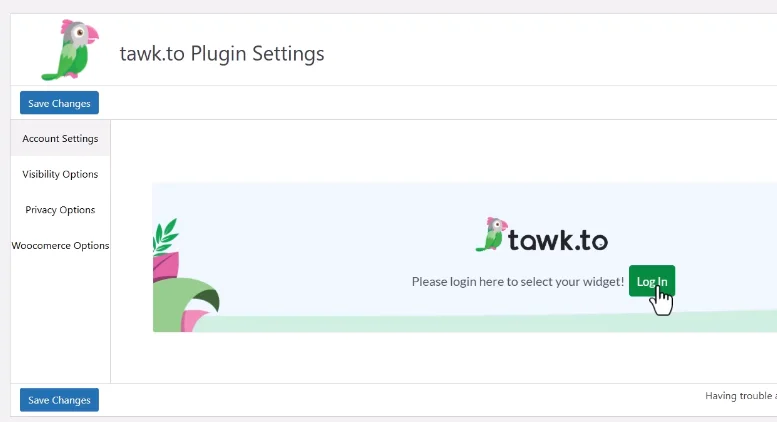Image resolution: width=777 pixels, height=422 pixels.
Task: Click the 'Please login here' message text
Action: point(518,282)
